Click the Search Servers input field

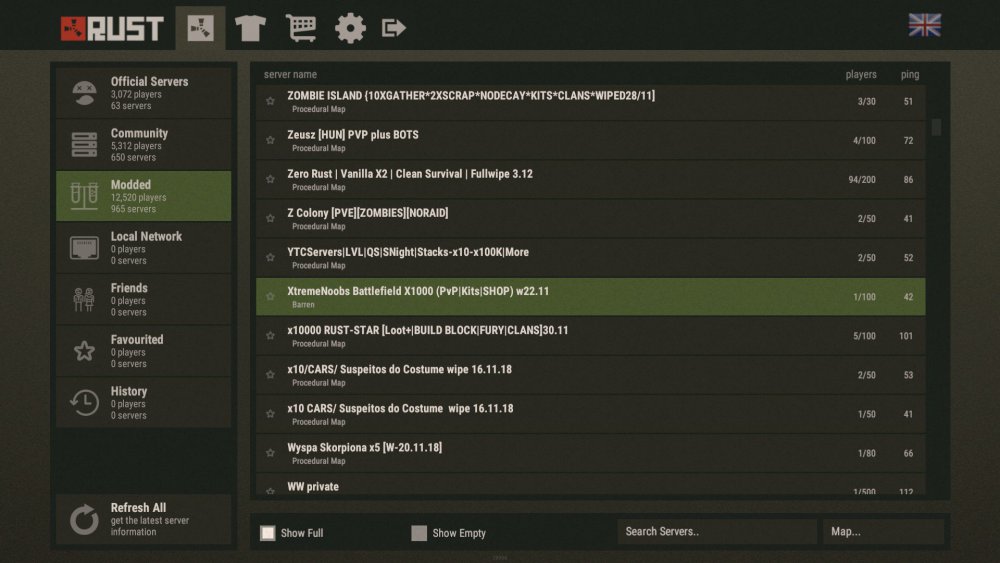point(717,532)
